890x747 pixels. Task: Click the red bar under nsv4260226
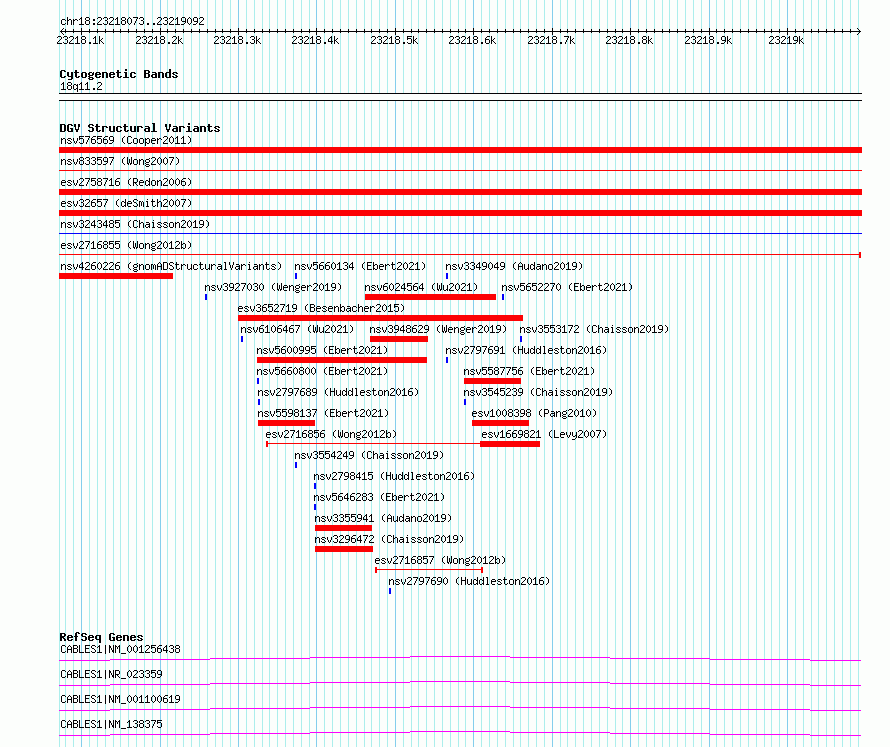(x=116, y=276)
